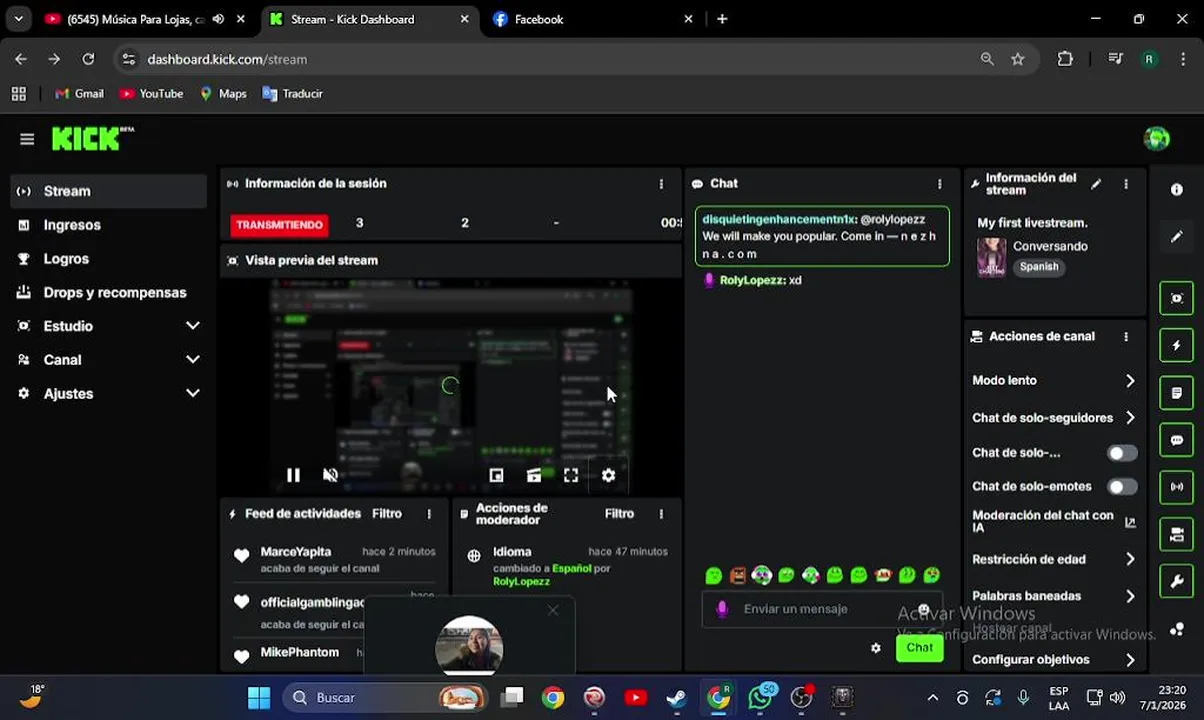
Task: Open the user avatar menu
Action: (x=1157, y=139)
